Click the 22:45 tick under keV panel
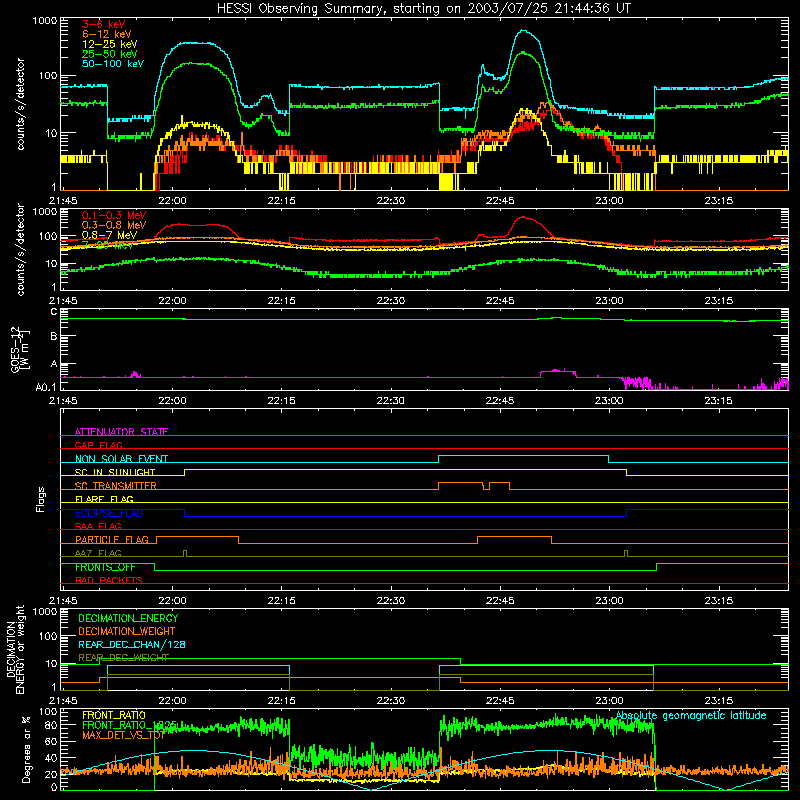Image resolution: width=800 pixels, height=800 pixels. click(500, 201)
